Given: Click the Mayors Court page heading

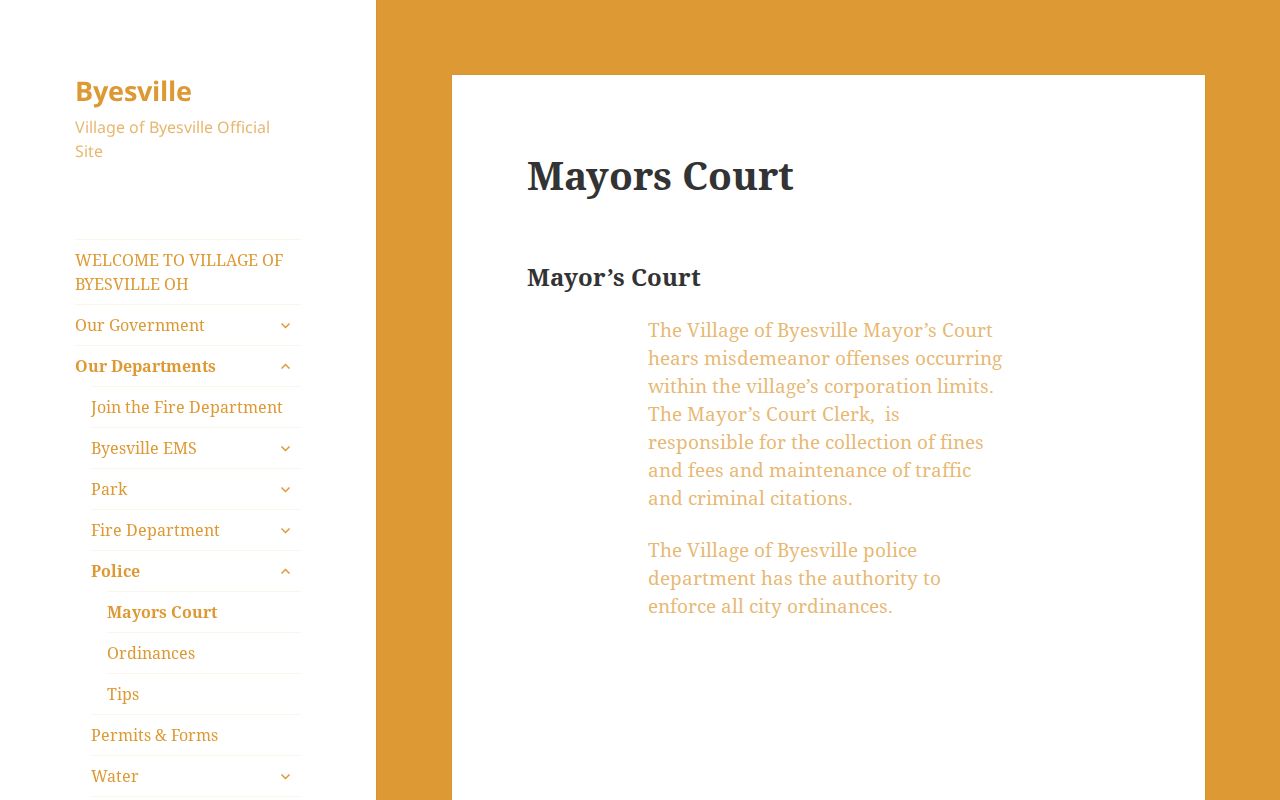Looking at the screenshot, I should (x=660, y=176).
